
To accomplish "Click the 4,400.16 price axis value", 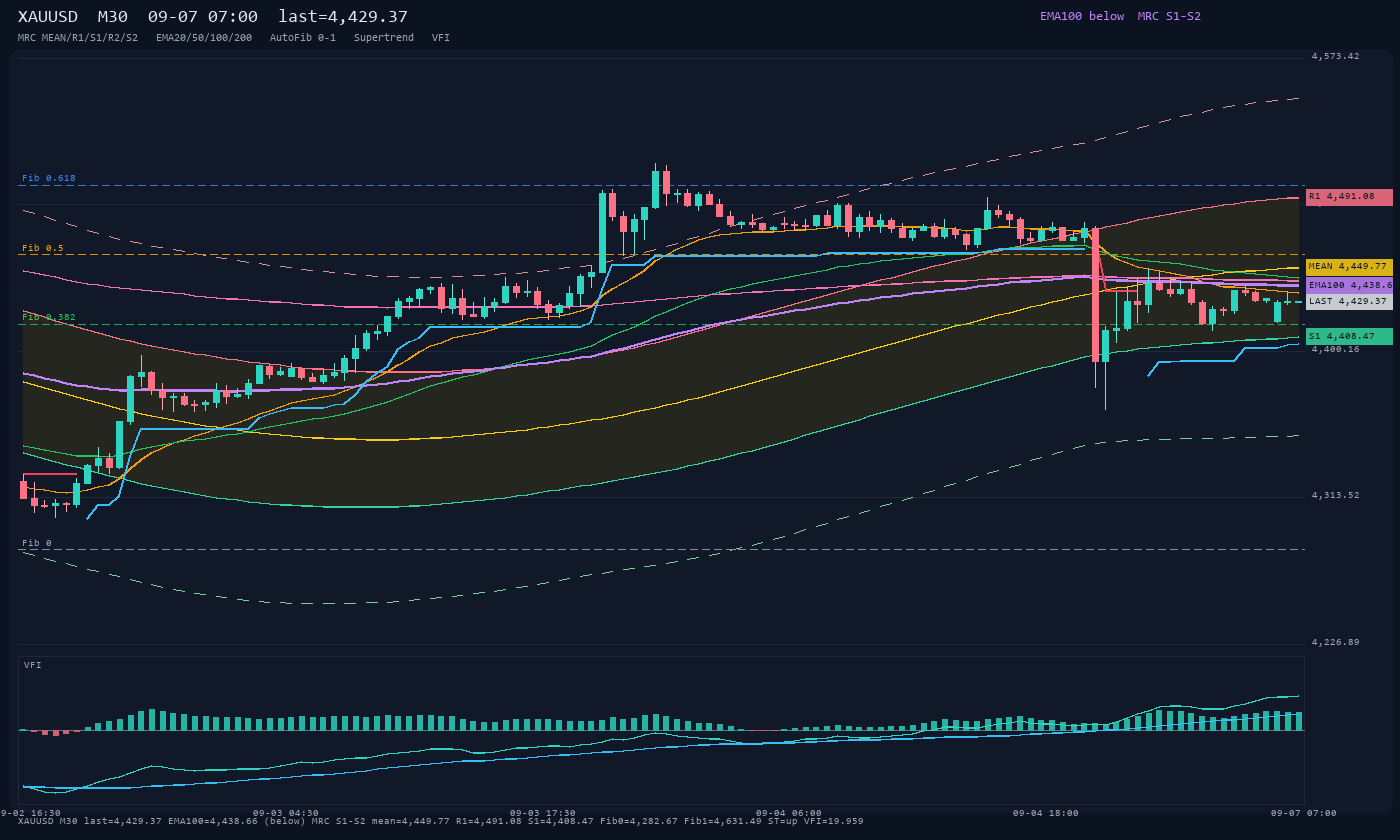I will [1335, 349].
